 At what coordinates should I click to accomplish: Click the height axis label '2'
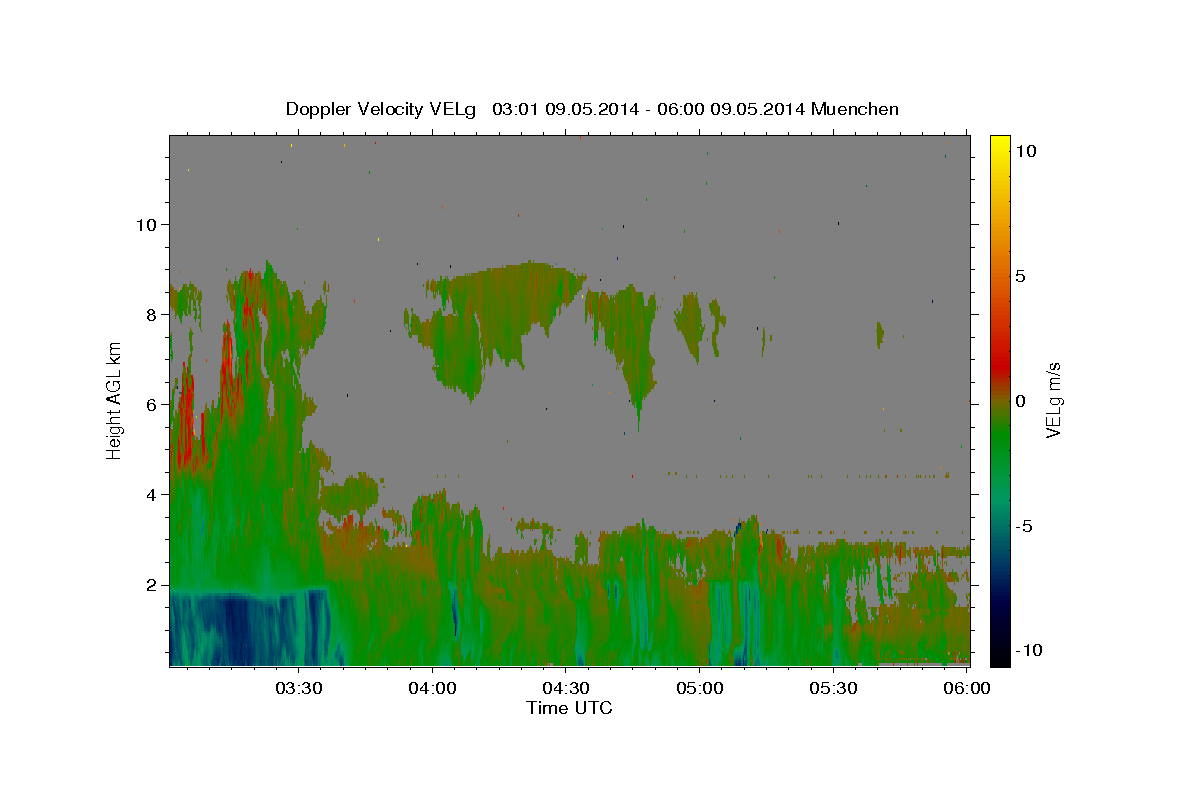tap(152, 584)
